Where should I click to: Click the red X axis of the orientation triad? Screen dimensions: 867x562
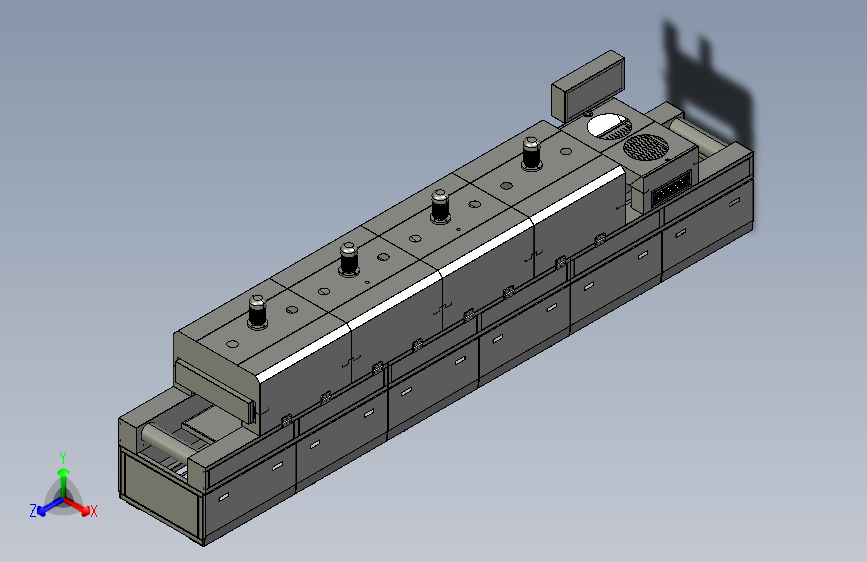coord(77,506)
